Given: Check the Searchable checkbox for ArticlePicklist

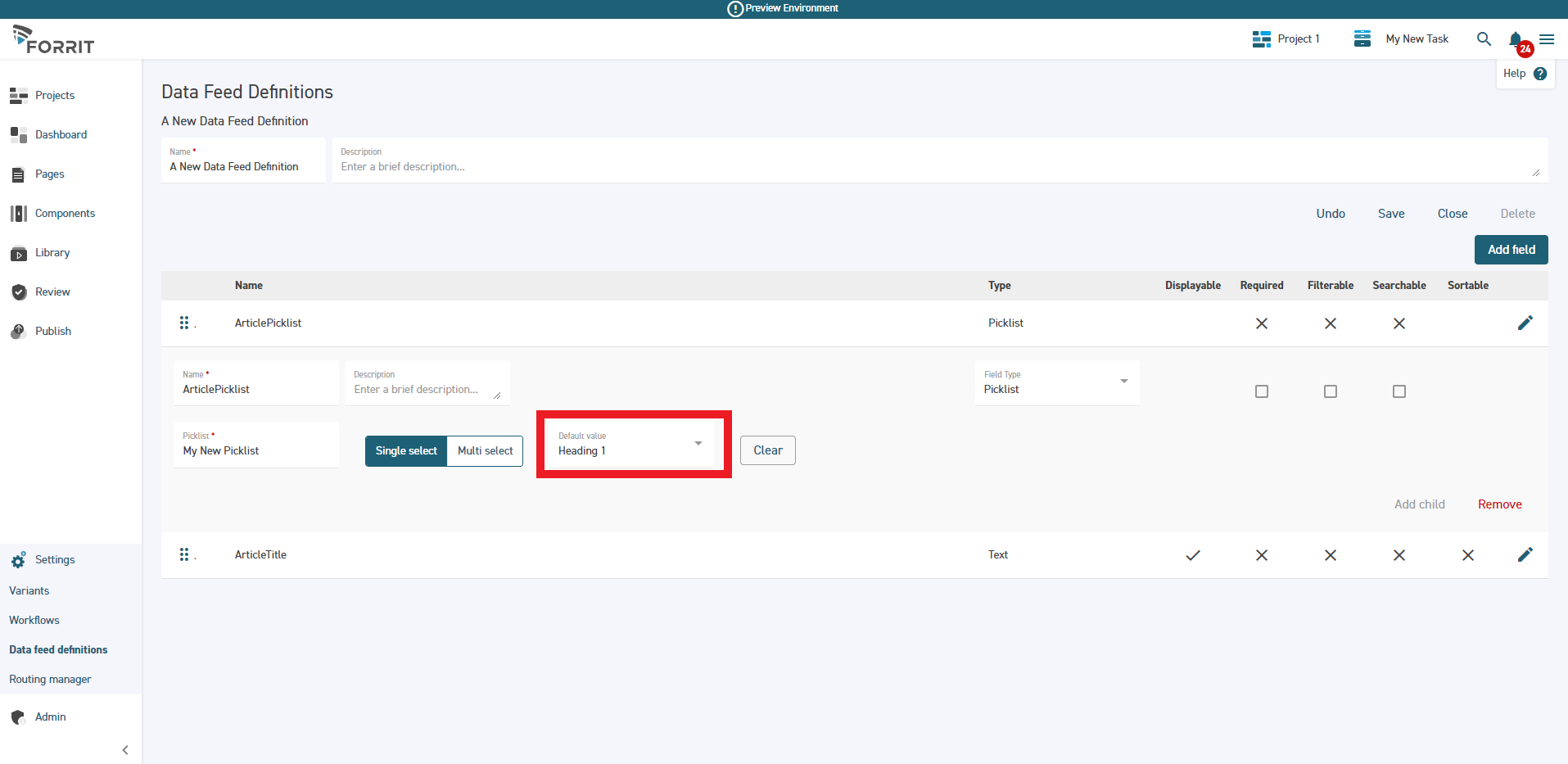Looking at the screenshot, I should click(x=1399, y=391).
